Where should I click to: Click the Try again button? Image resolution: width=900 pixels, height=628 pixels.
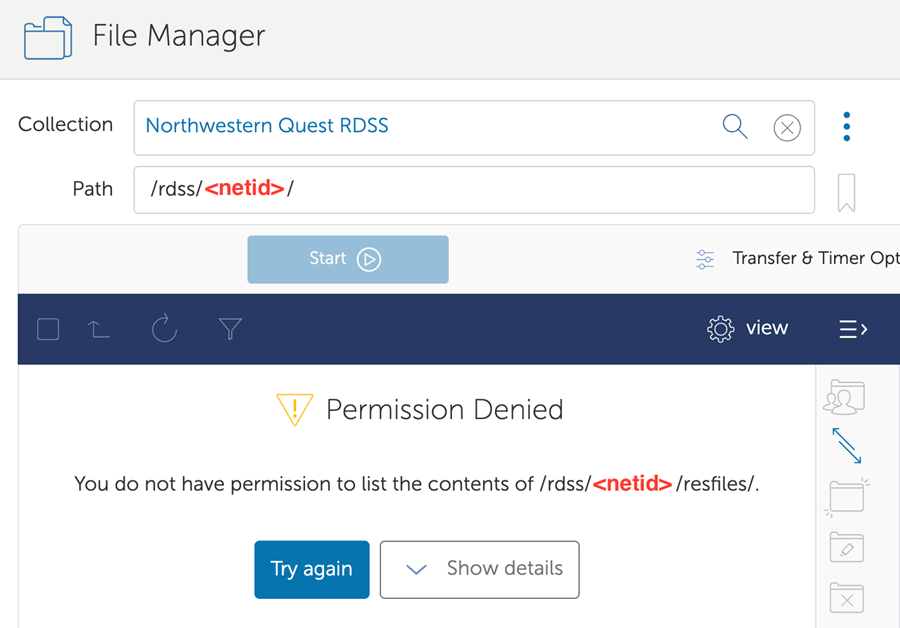[312, 569]
